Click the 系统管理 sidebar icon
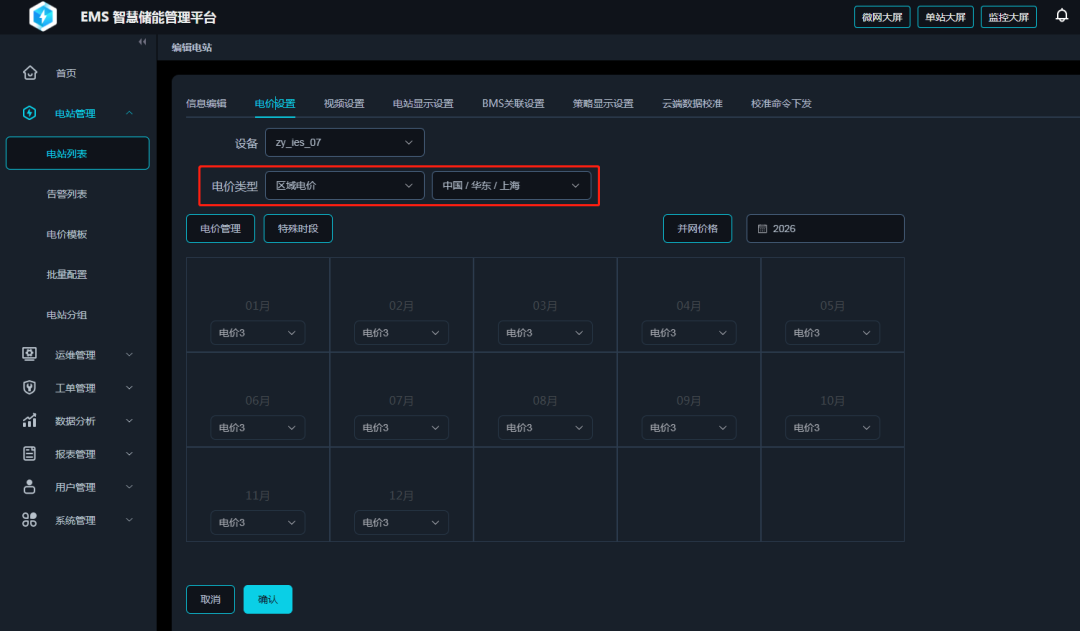 [x=30, y=520]
